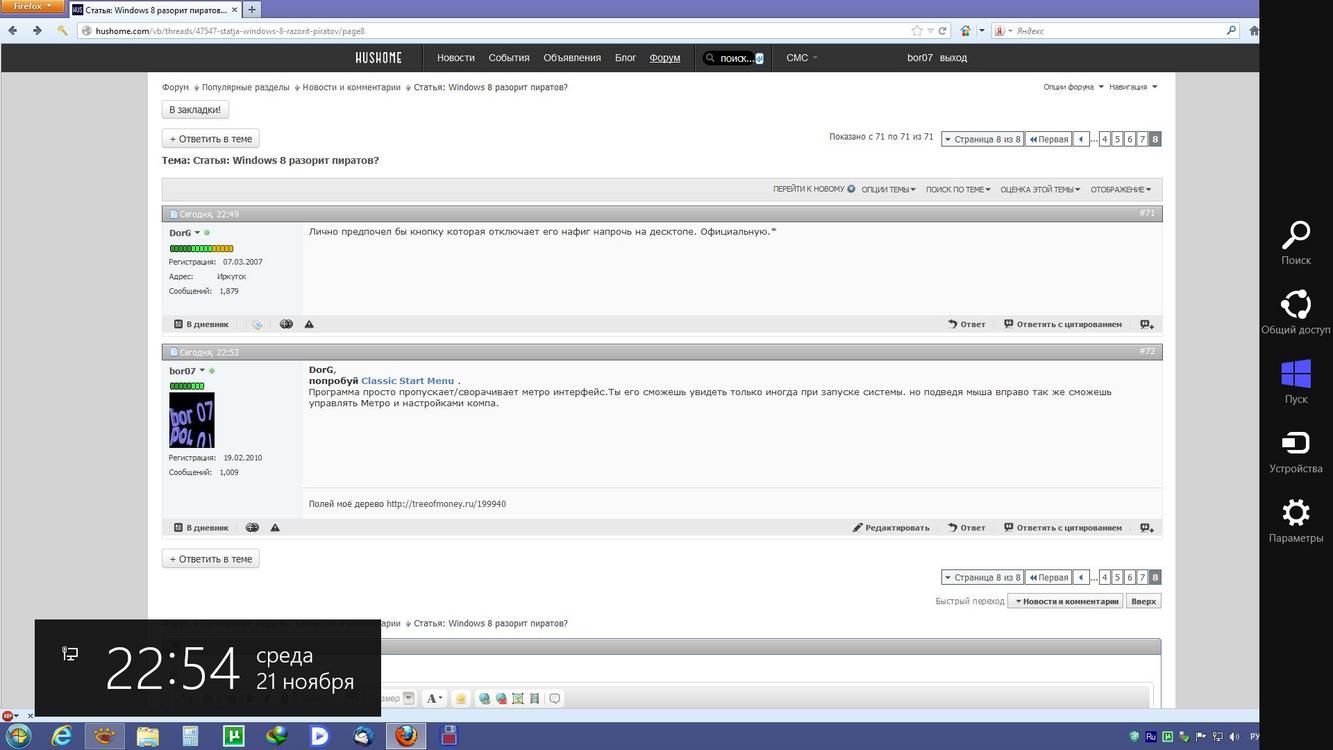1333x750 pixels.
Task: Report DorG's post #71 with warning triangle
Action: click(309, 324)
